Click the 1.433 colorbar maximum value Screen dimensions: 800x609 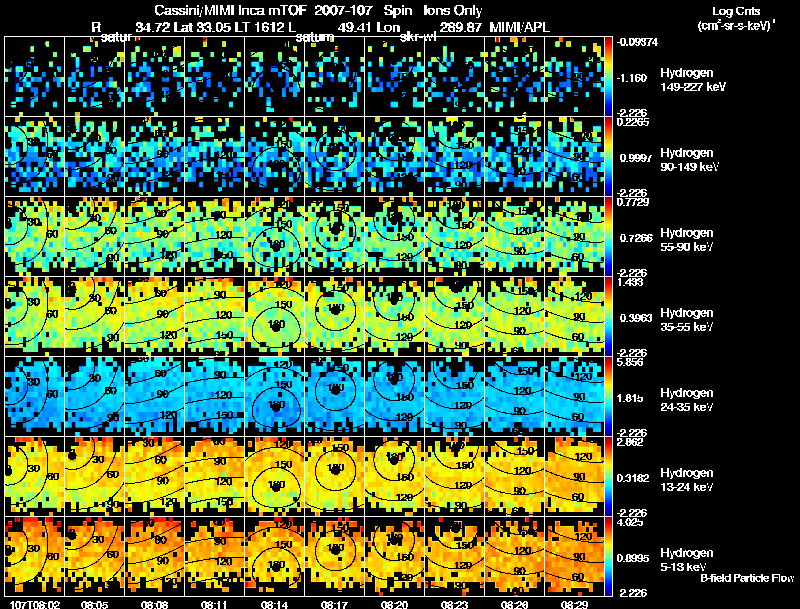tap(630, 282)
